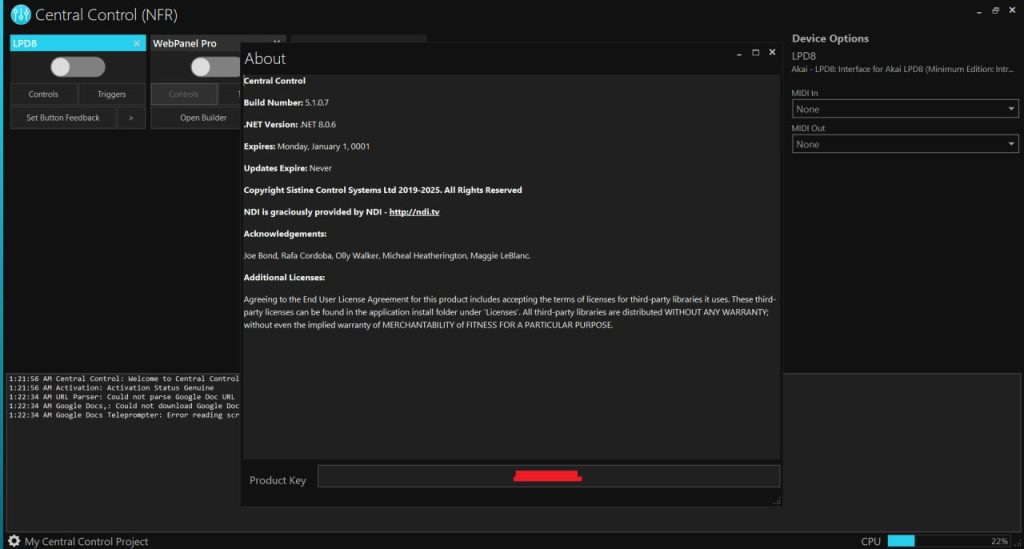Select the Activation Status Genuine log entry
Screen dimensions: 1024x549
click(x=111, y=388)
